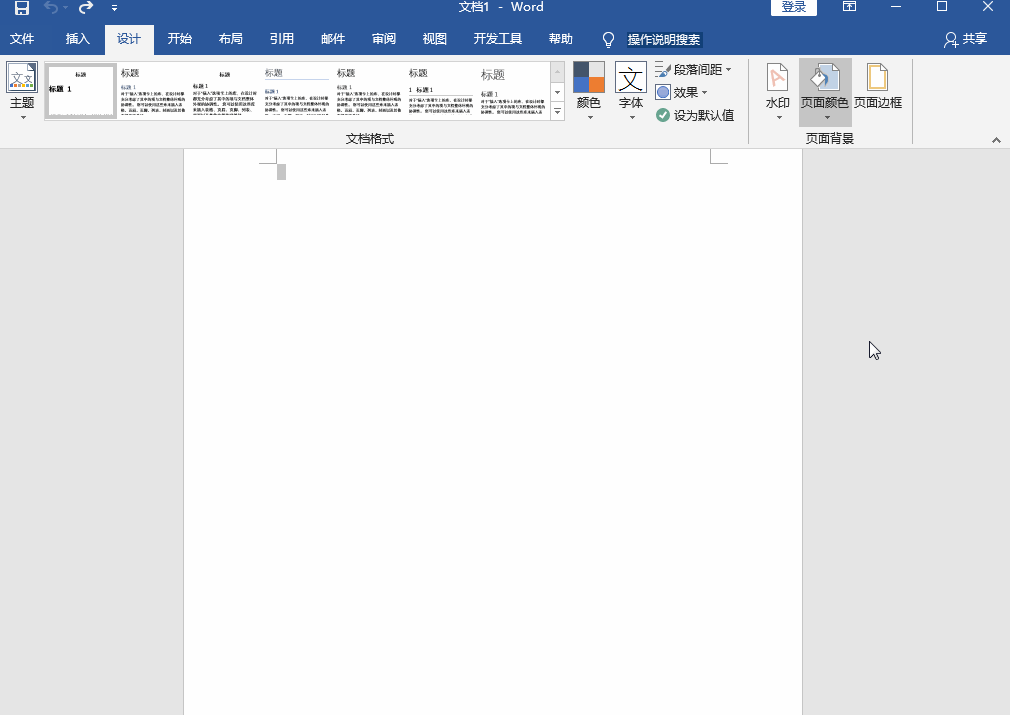Click the 登录 (Sign in) button

pos(793,6)
